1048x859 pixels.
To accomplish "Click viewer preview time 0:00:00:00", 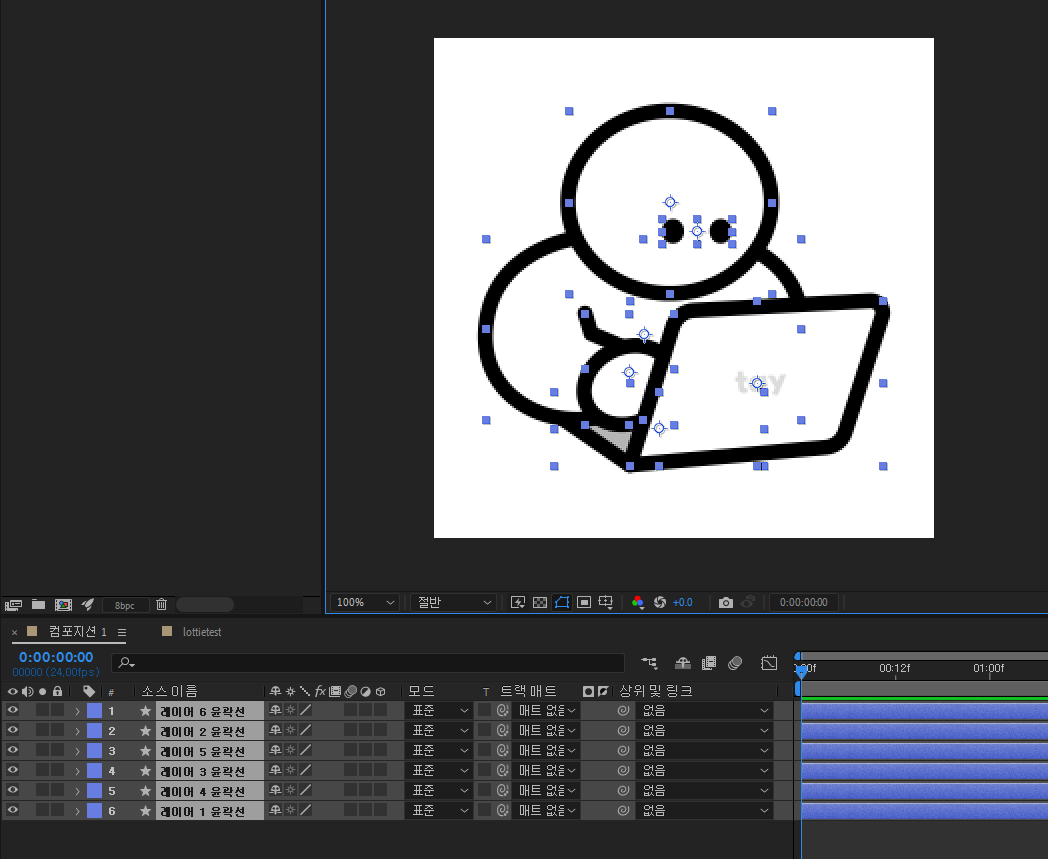I will 803,602.
